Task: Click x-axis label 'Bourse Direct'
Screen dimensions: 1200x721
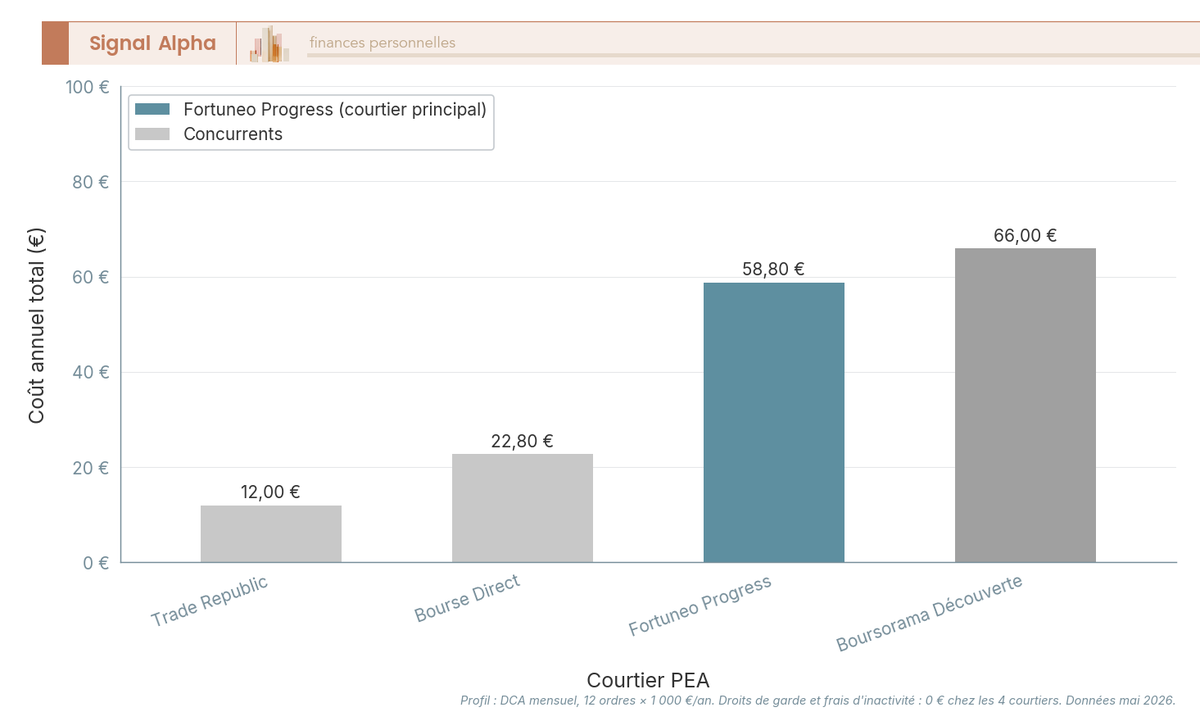Action: pyautogui.click(x=468, y=599)
